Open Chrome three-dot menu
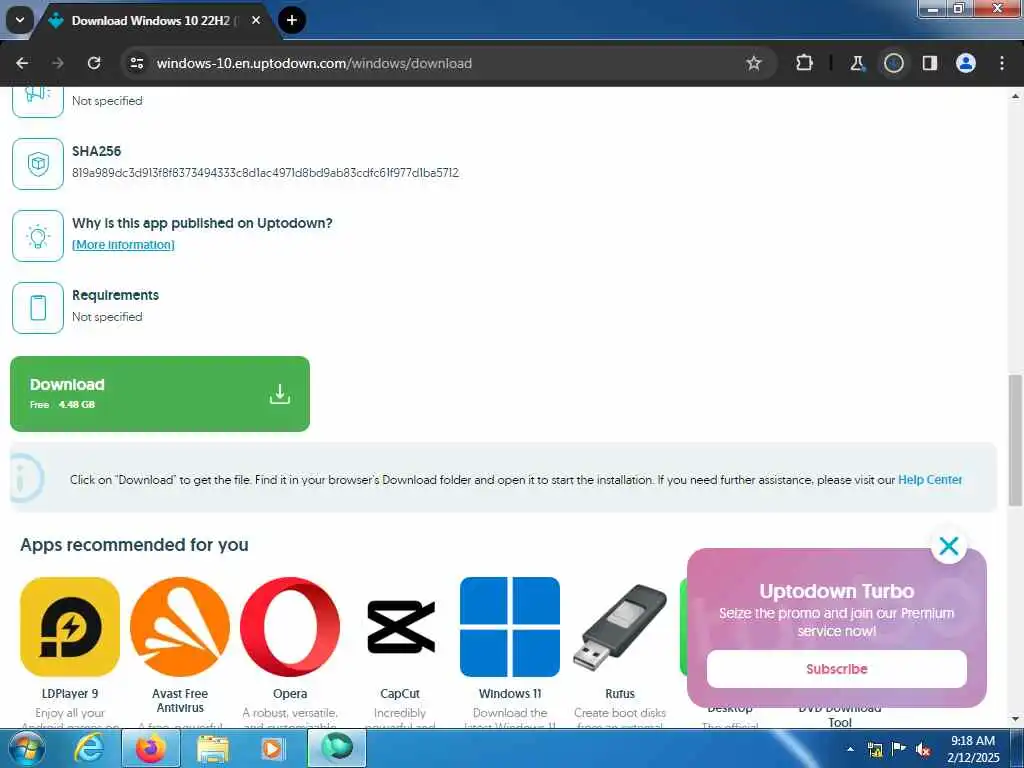Viewport: 1024px width, 768px height. [x=1002, y=63]
